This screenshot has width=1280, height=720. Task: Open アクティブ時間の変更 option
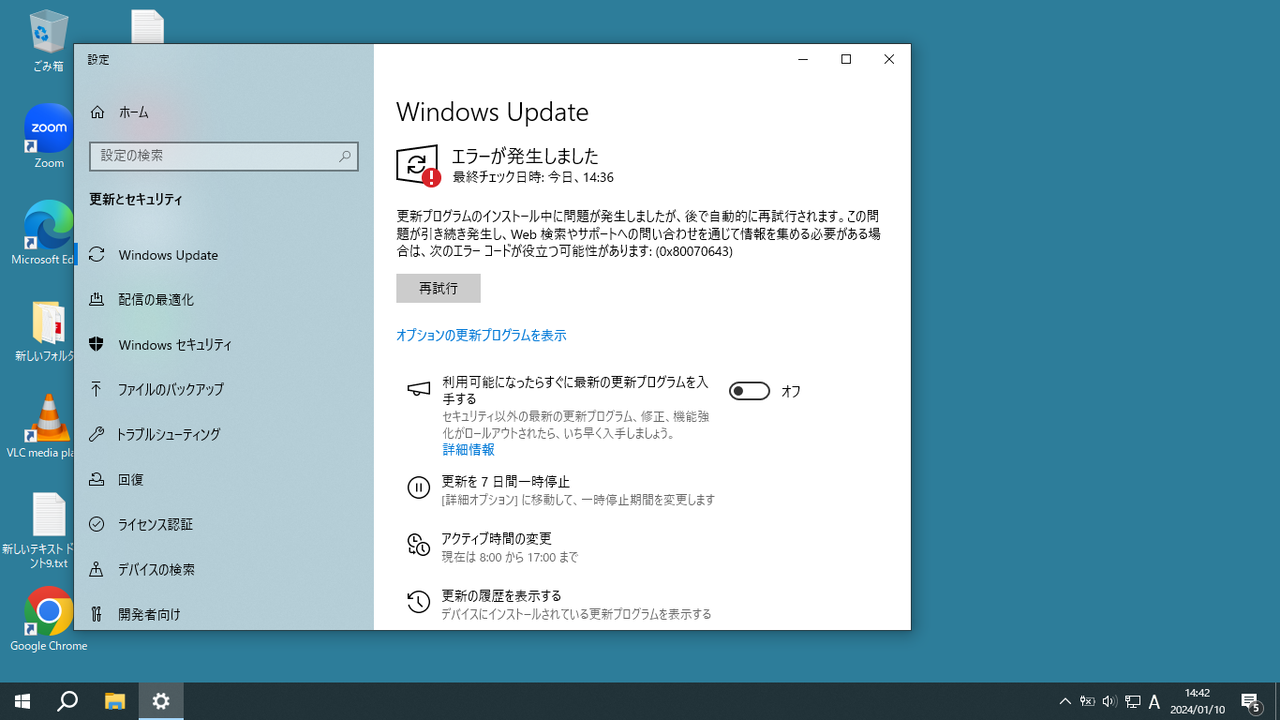pos(492,547)
